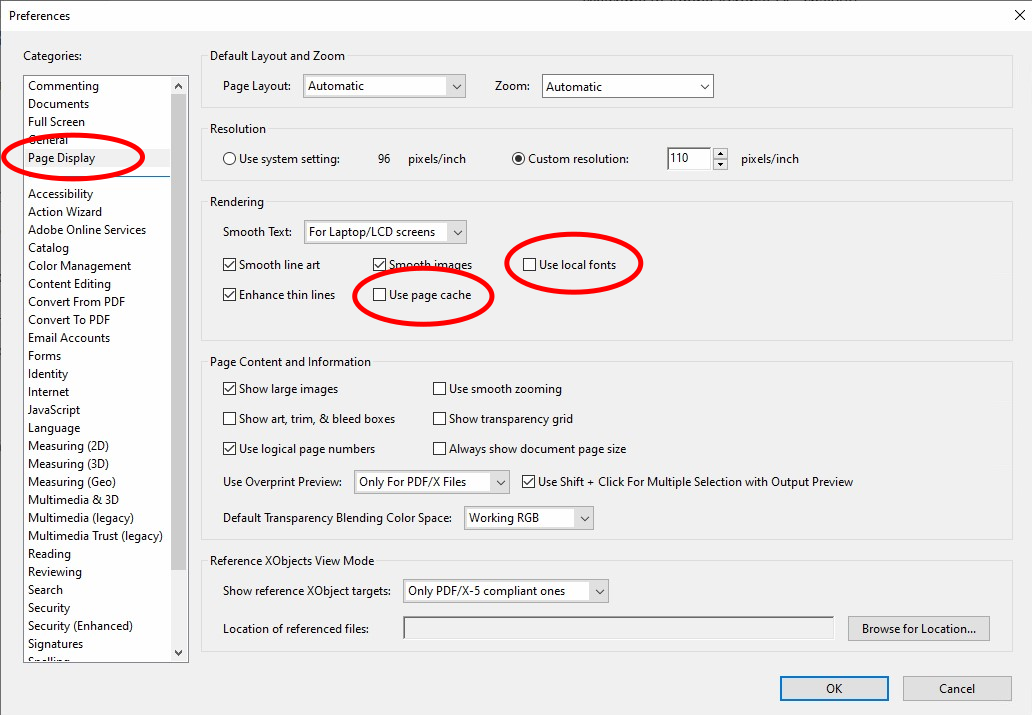This screenshot has height=715, width=1032.
Task: Select Use system setting resolution radio
Action: [230, 159]
